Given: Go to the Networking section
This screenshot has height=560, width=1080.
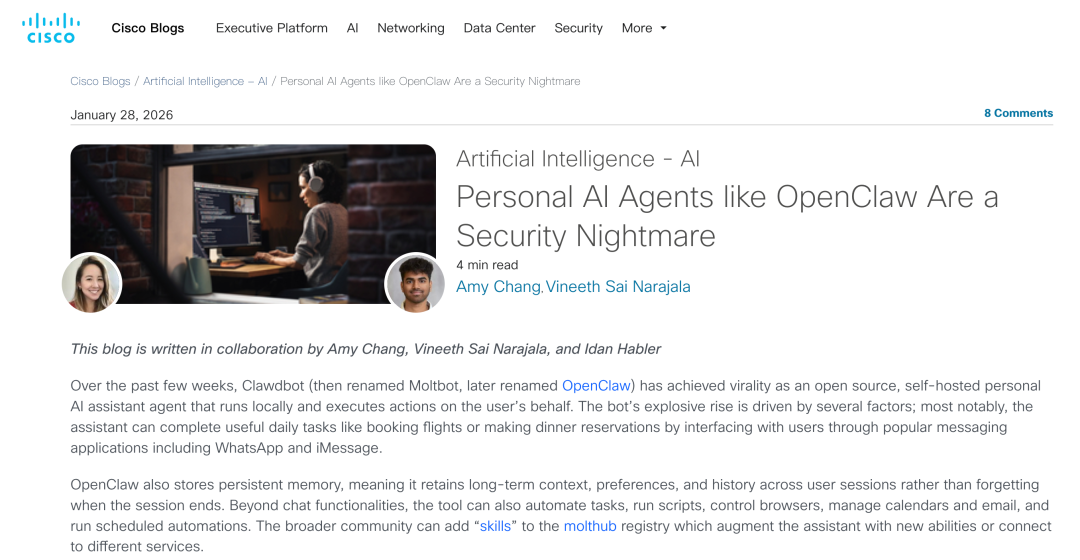Looking at the screenshot, I should (411, 28).
